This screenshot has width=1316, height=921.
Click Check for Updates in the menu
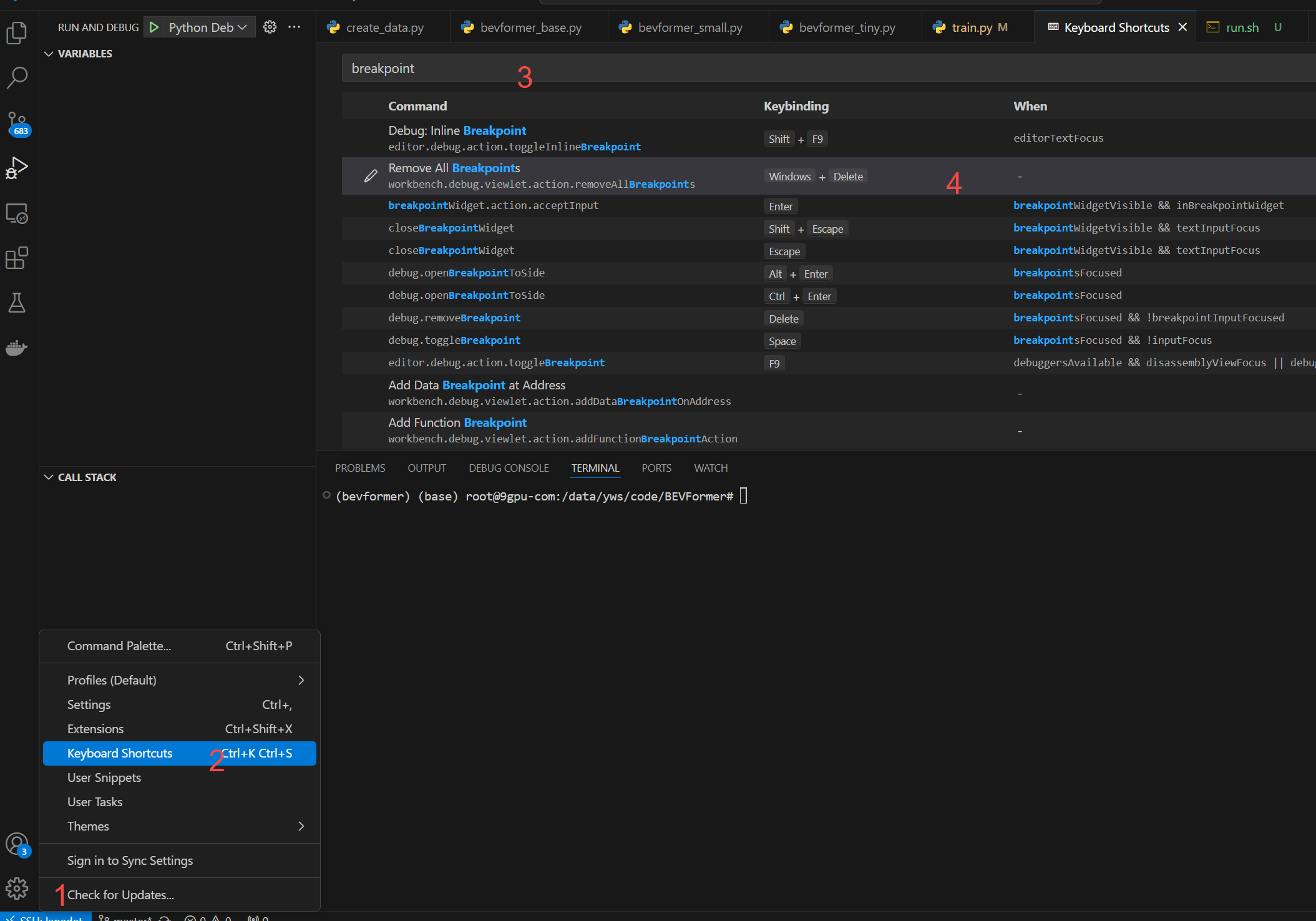click(120, 894)
